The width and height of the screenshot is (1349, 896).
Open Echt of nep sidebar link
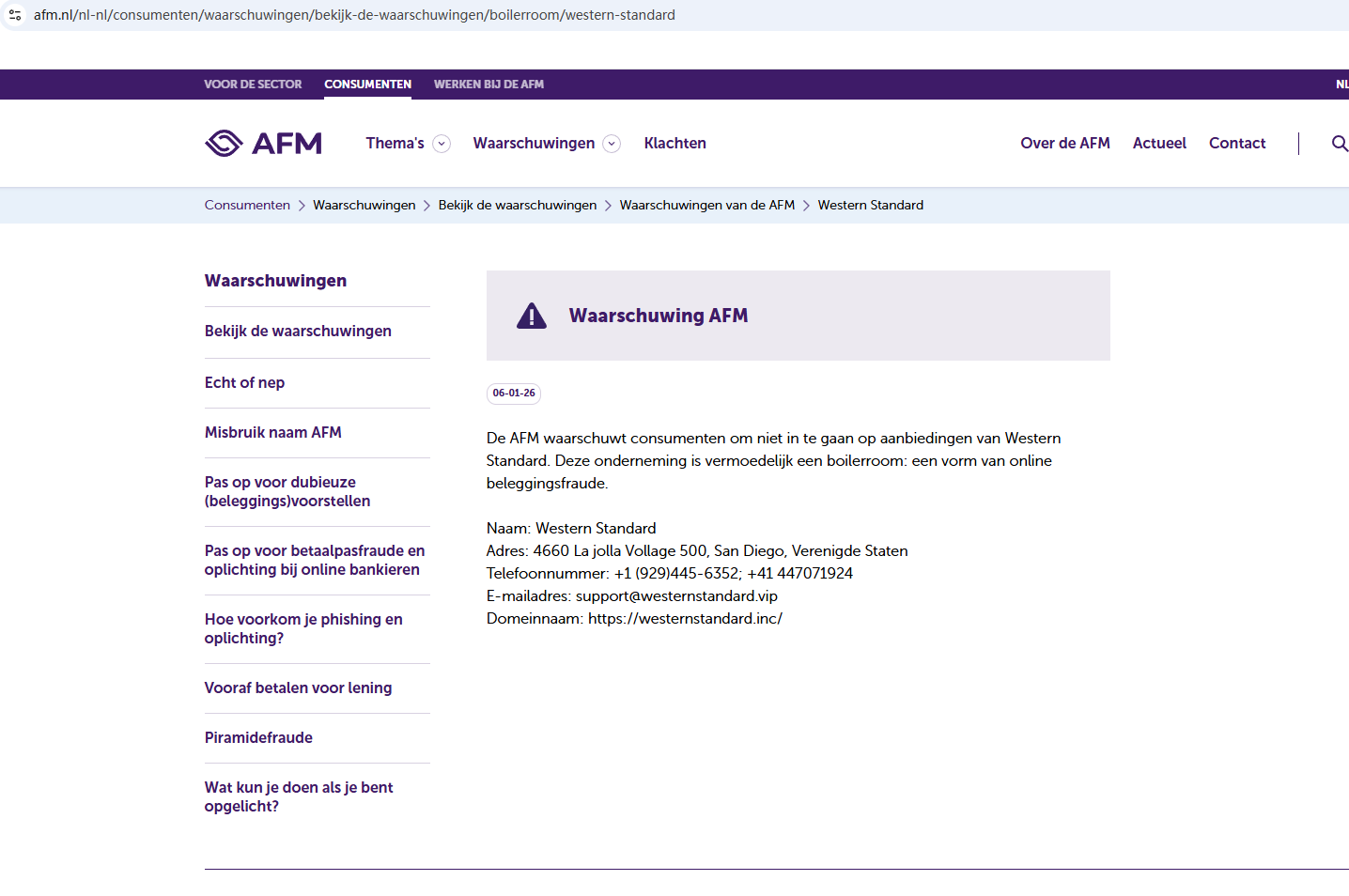tap(244, 382)
